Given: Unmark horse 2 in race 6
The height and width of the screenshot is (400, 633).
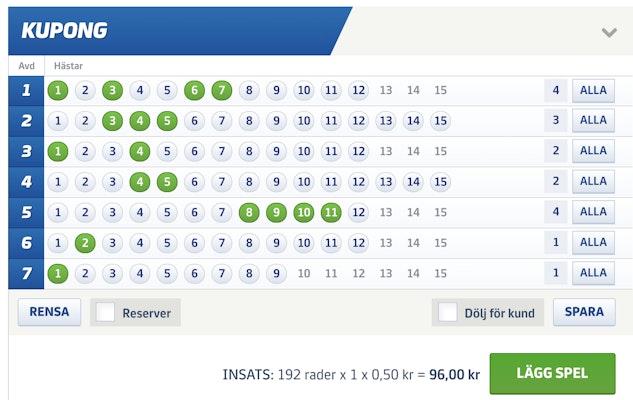Looking at the screenshot, I should tap(85, 243).
